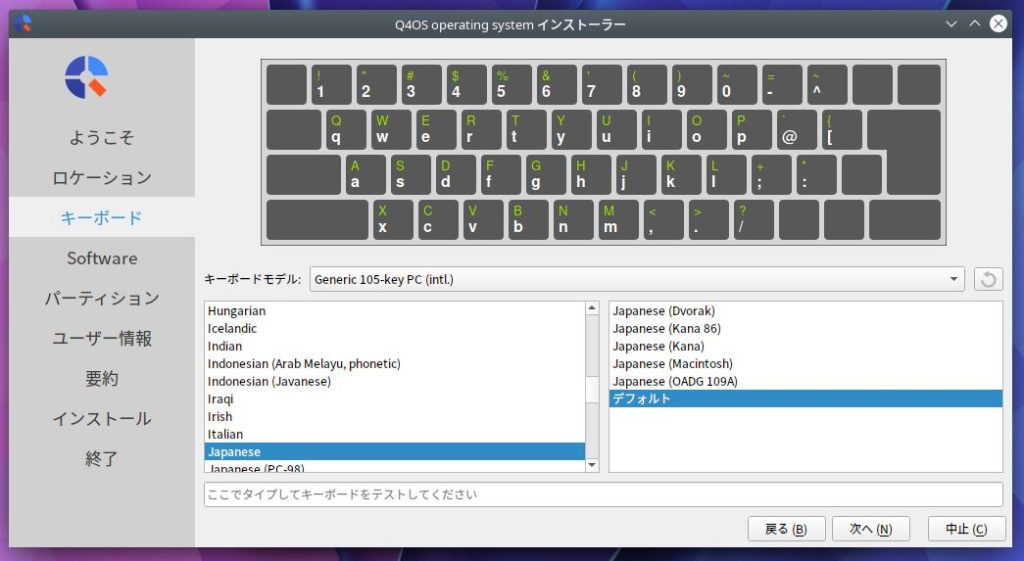
Task: Select the 要約 step in the sidebar
Action: coord(102,379)
